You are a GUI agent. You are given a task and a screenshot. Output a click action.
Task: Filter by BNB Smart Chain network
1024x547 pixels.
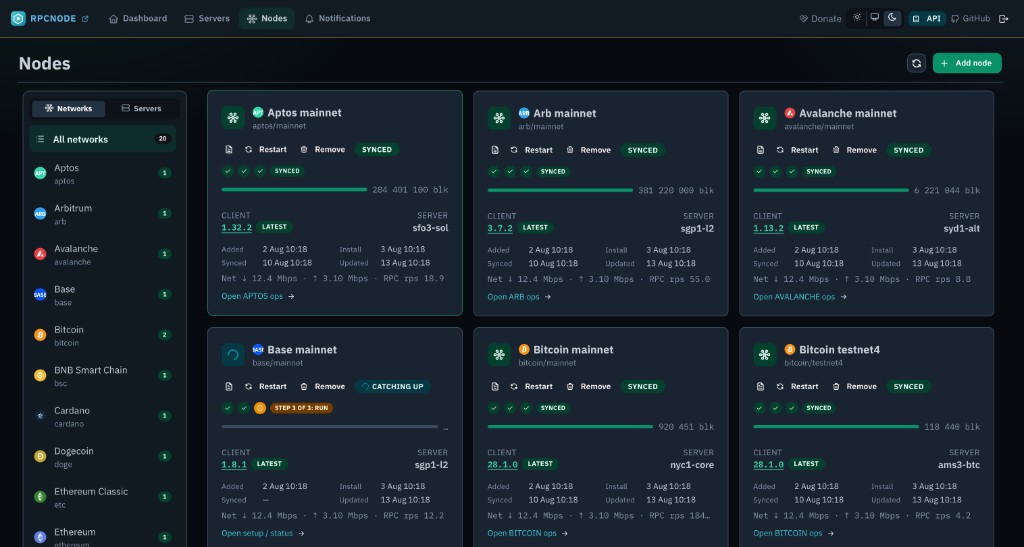point(103,376)
